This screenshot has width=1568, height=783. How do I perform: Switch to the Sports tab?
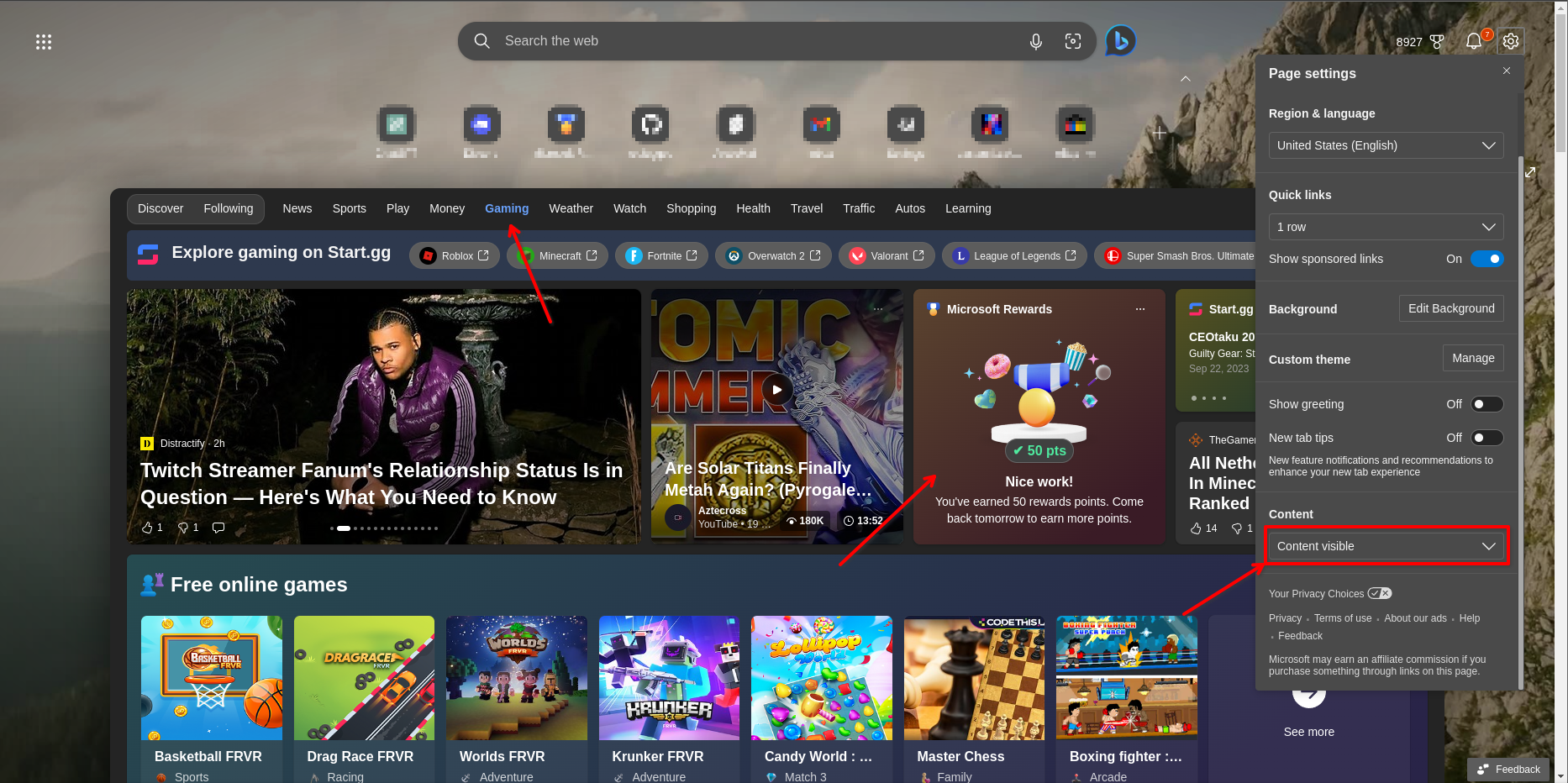(349, 208)
